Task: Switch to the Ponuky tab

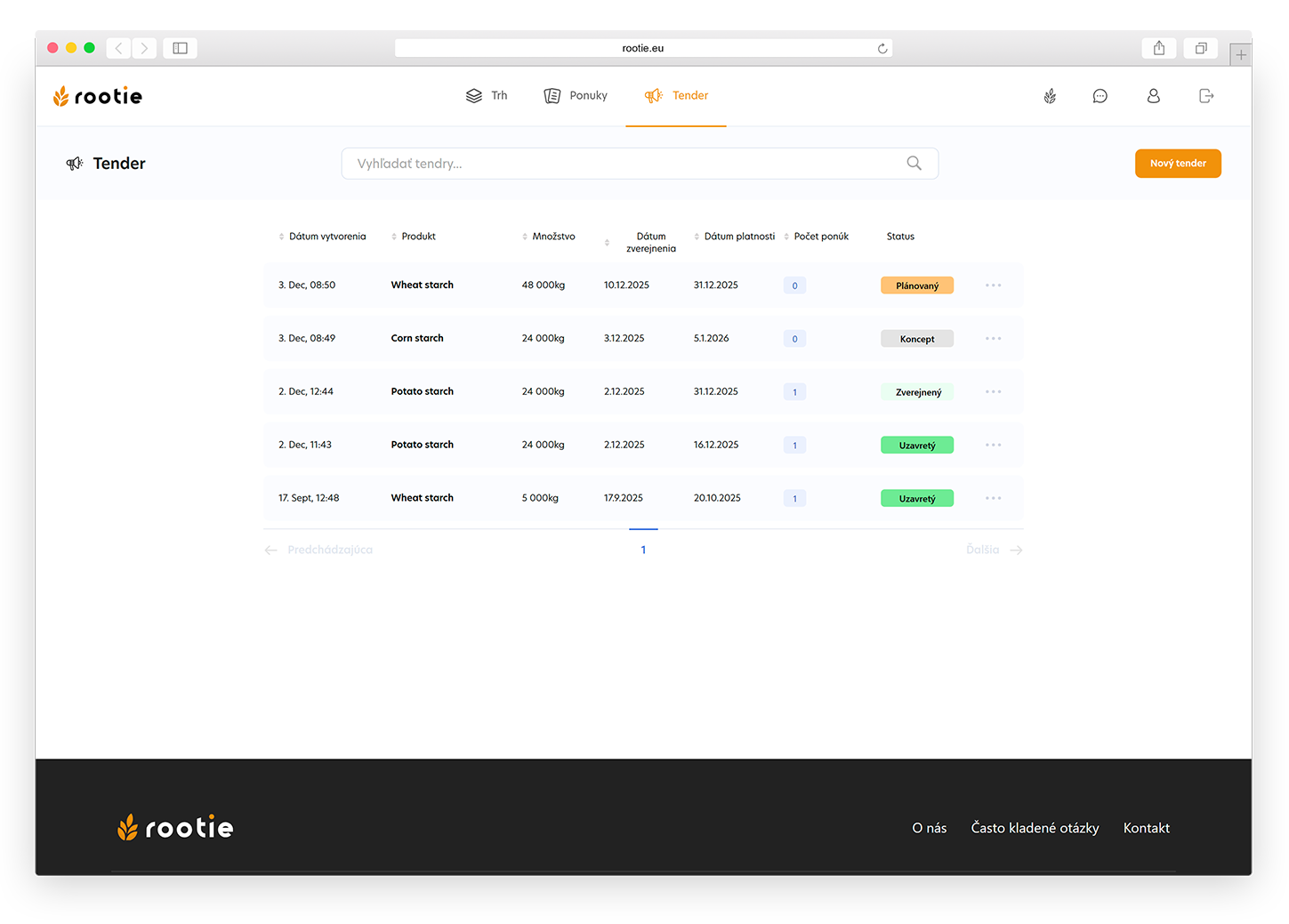Action: click(576, 96)
